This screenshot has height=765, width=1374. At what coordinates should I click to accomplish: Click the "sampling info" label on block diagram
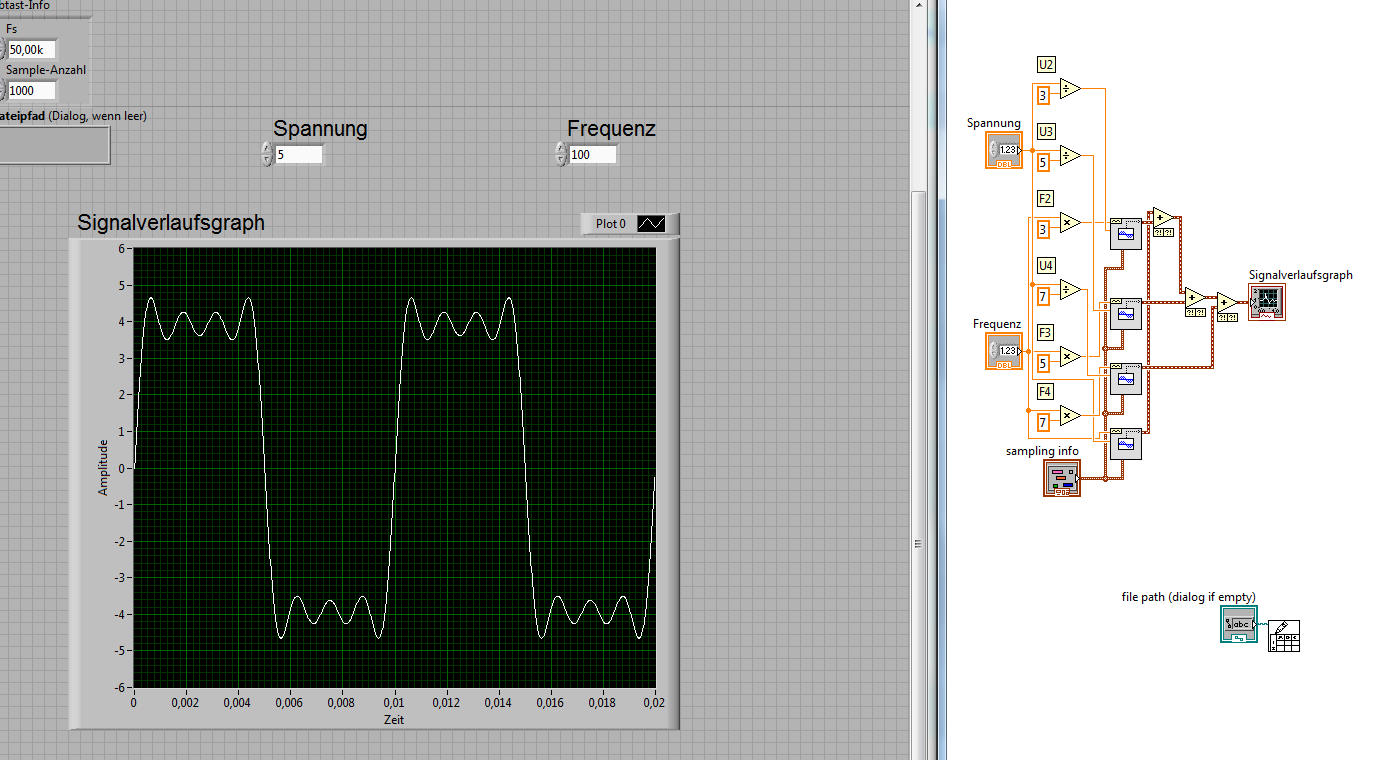click(1042, 451)
